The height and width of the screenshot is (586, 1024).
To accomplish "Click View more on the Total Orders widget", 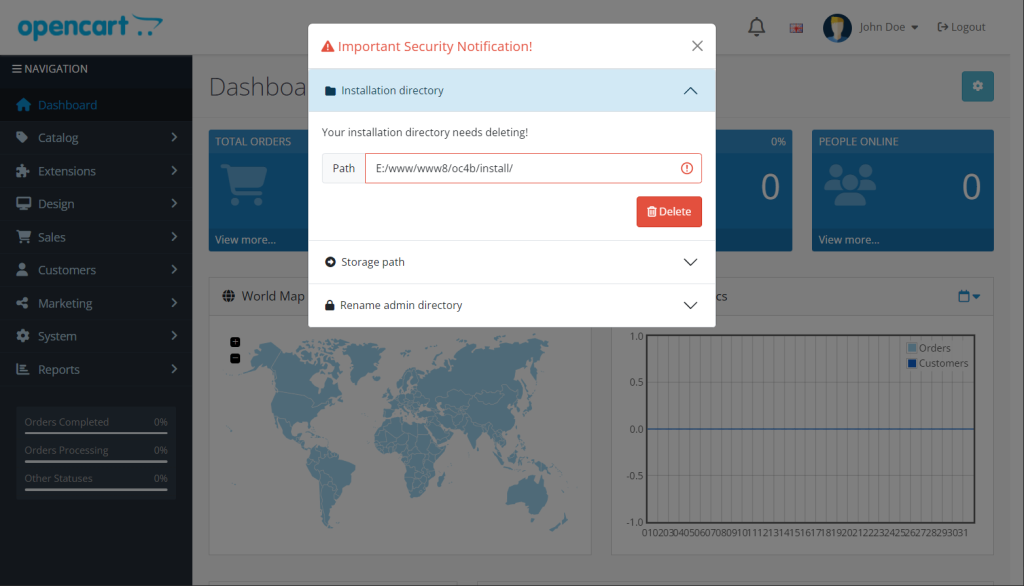I will 243,239.
